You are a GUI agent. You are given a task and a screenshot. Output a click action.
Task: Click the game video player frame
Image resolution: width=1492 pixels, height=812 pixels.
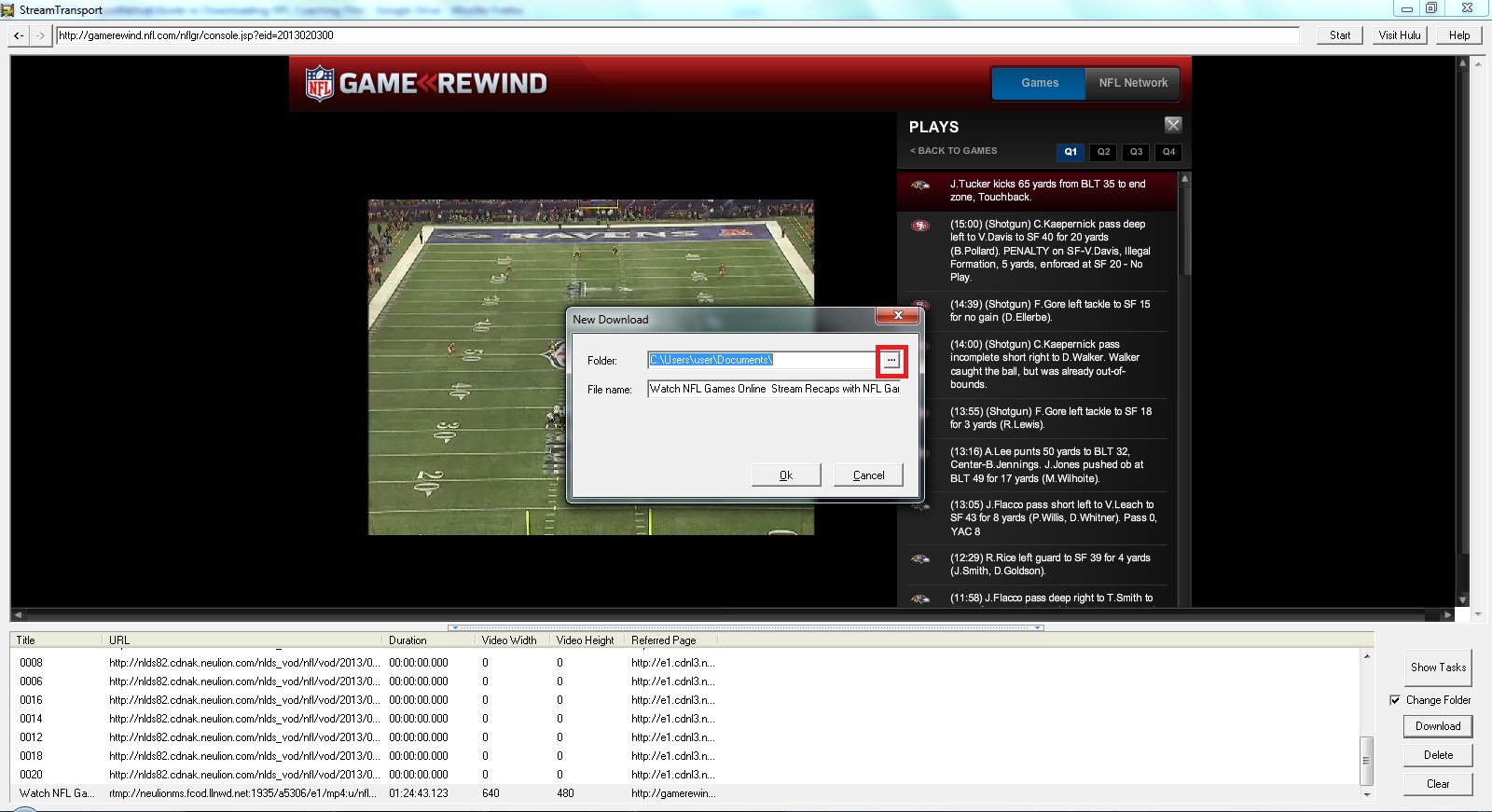pyautogui.click(x=591, y=367)
